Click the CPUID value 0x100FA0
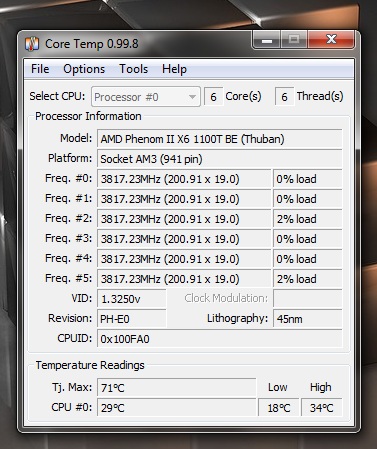The image size is (377, 449). pos(219,339)
